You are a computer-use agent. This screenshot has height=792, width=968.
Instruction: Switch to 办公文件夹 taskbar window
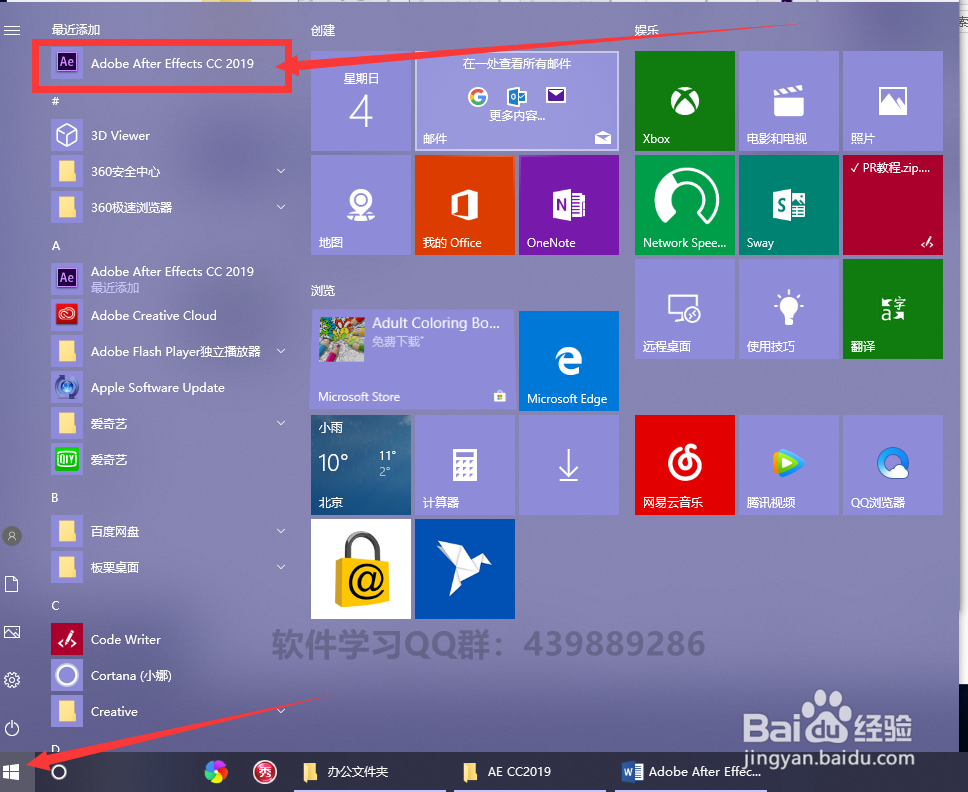(369, 772)
